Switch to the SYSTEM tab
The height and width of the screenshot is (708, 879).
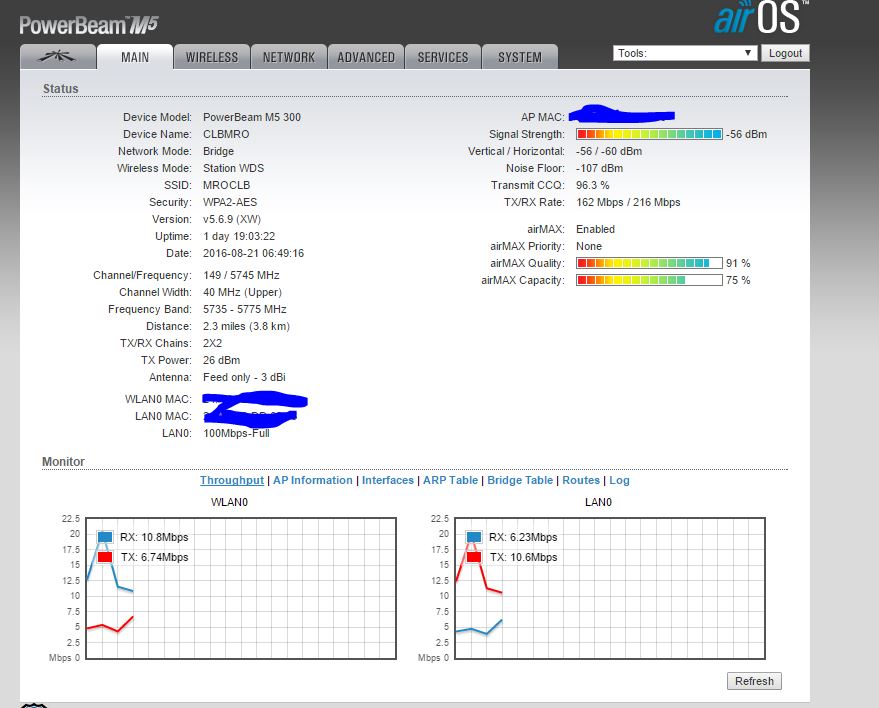click(520, 57)
